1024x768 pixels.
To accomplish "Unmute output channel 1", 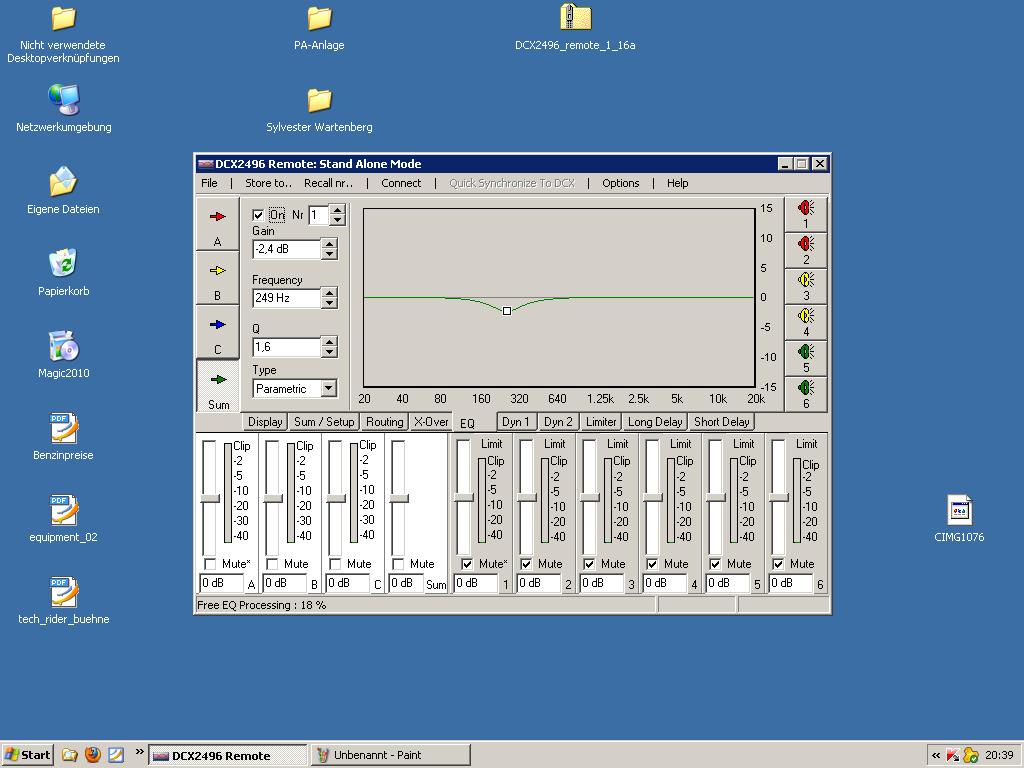I will 467,564.
